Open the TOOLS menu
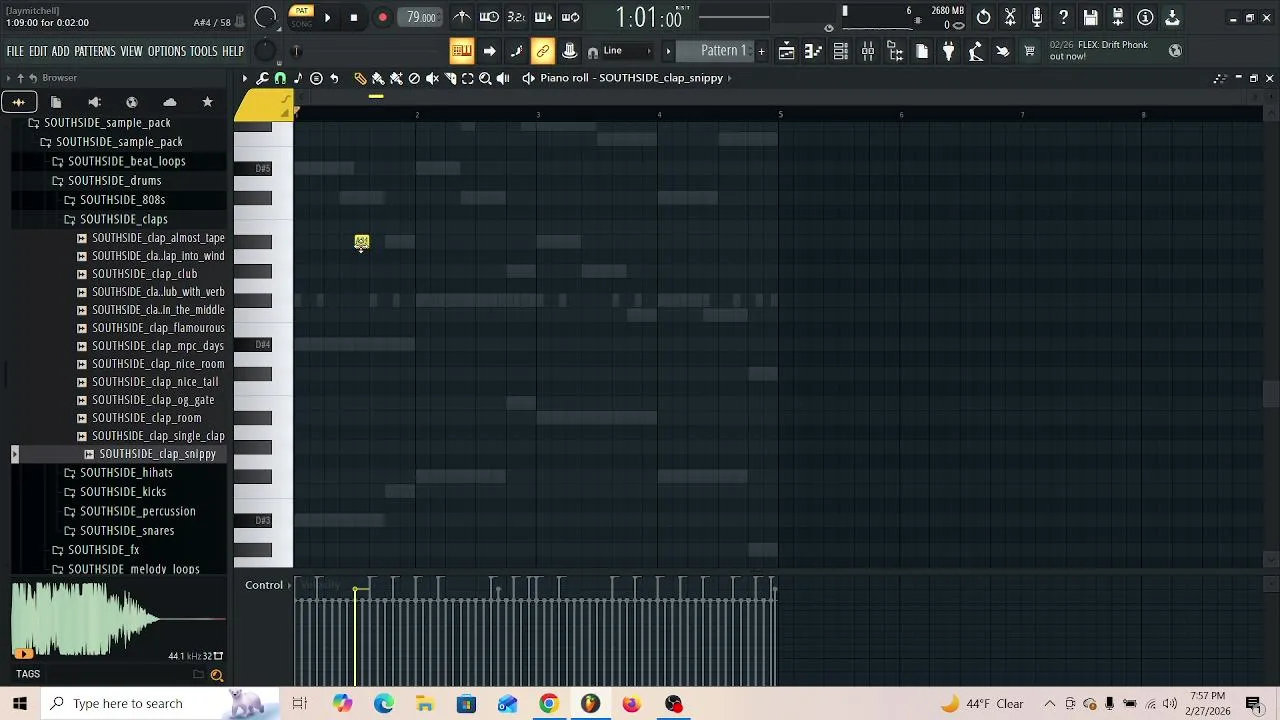The height and width of the screenshot is (720, 1280). [x=204, y=51]
